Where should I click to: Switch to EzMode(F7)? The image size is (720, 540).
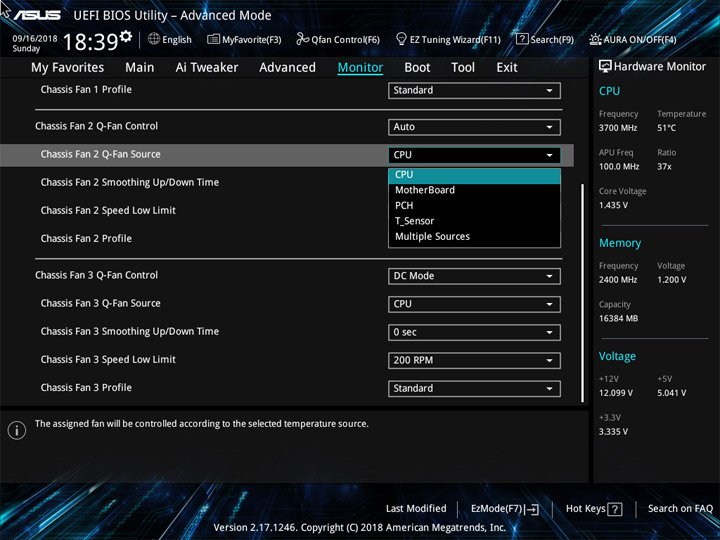(x=505, y=509)
